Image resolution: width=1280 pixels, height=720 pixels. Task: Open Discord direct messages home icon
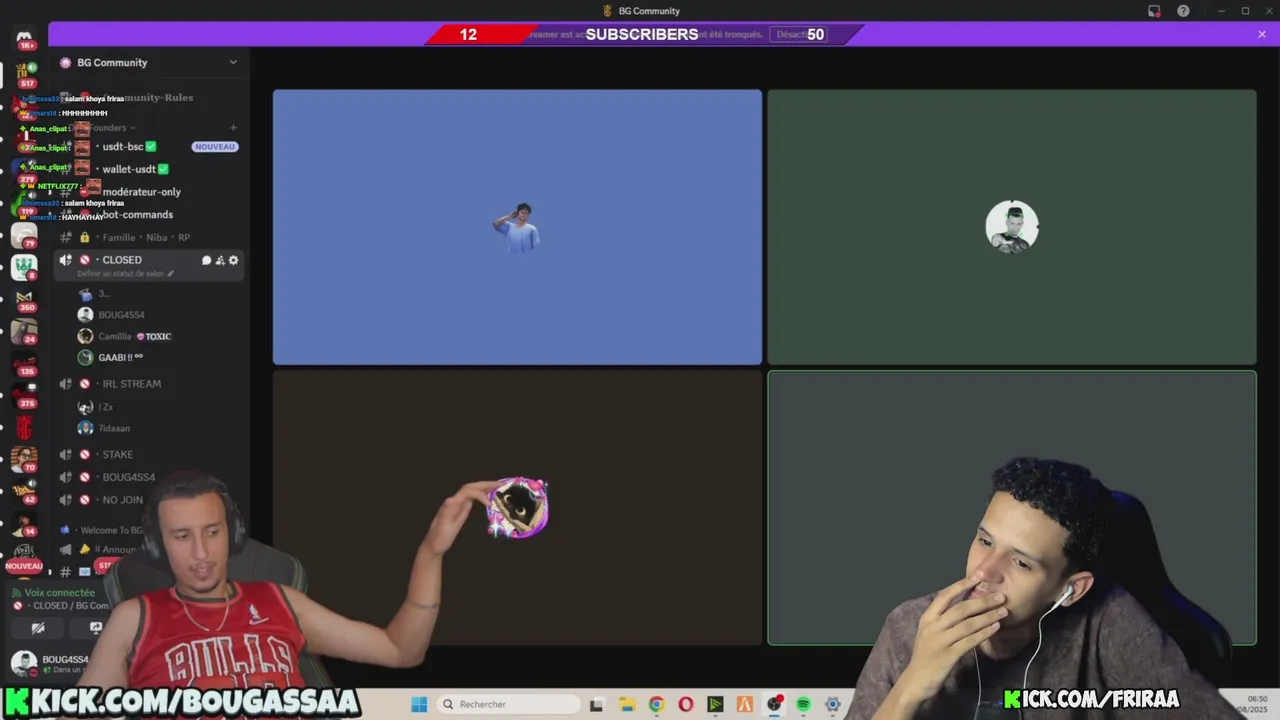pos(24,37)
